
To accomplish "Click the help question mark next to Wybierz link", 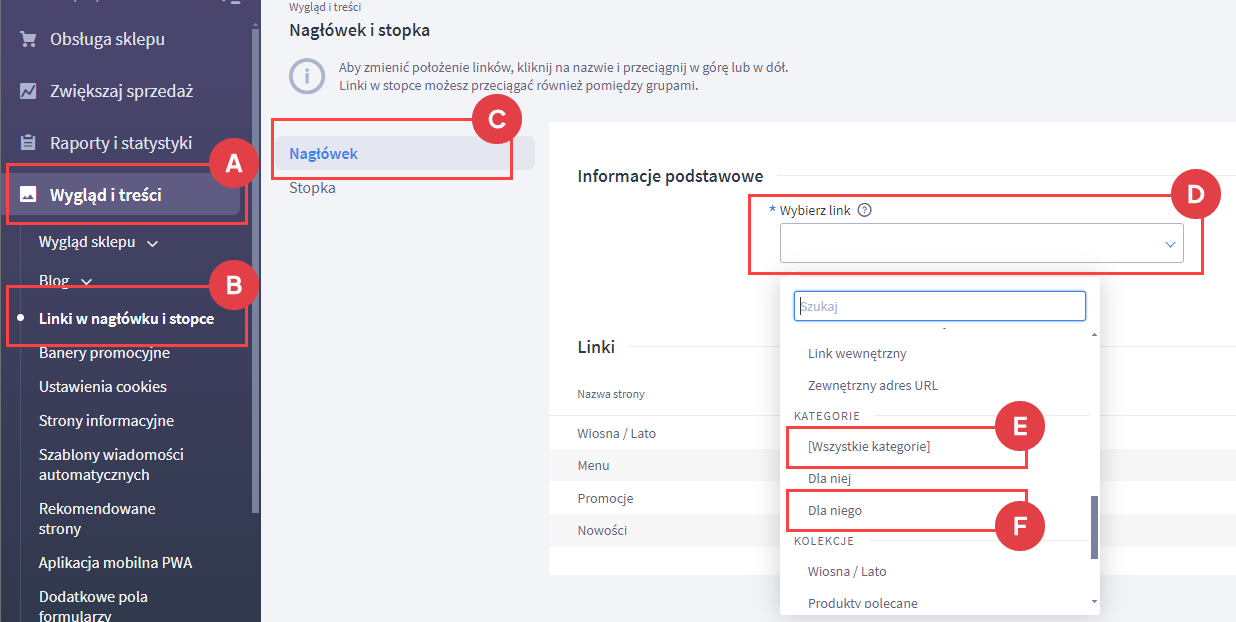I will pyautogui.click(x=865, y=210).
